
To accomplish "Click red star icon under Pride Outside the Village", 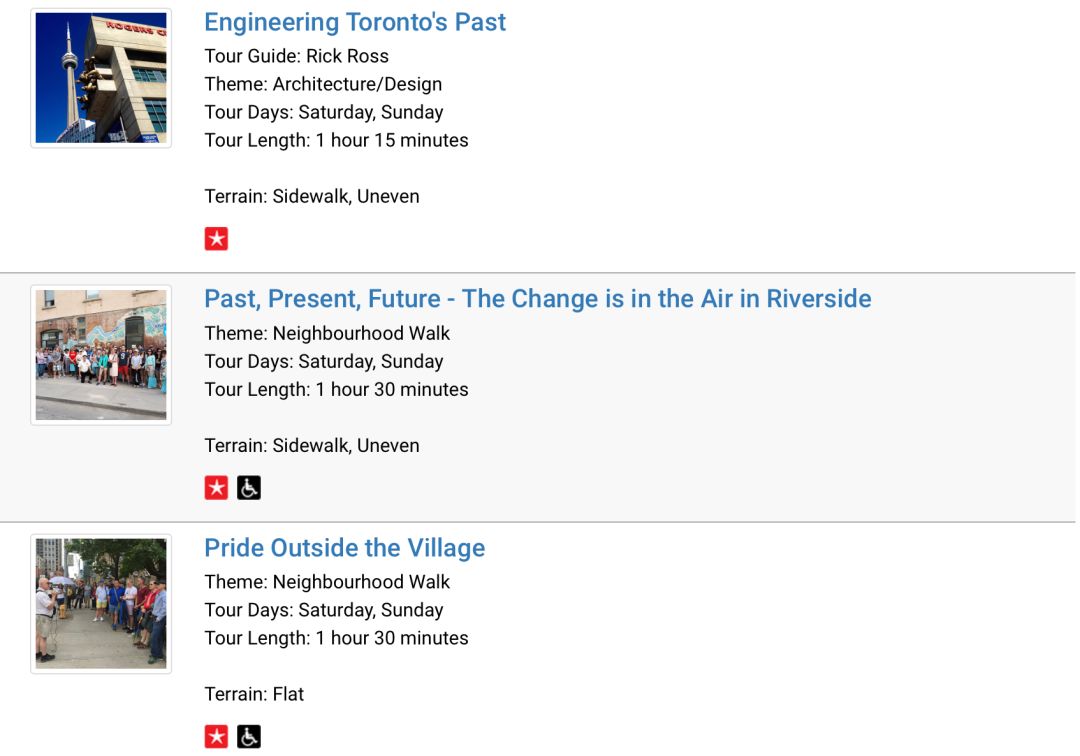I will coord(216,737).
